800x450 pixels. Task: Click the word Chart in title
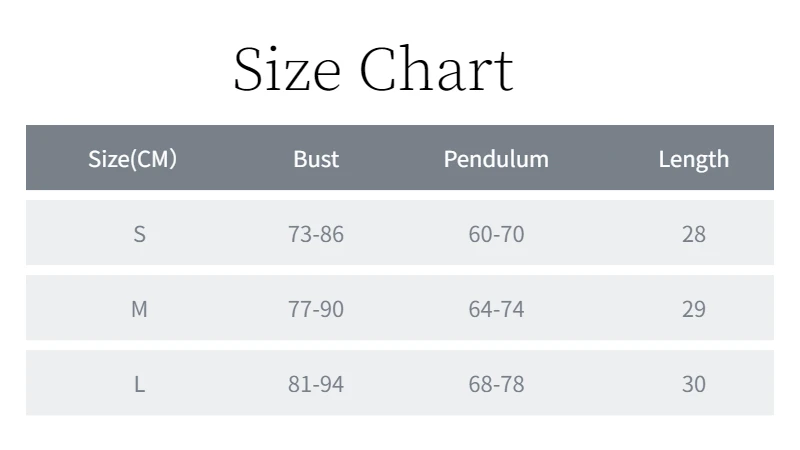tap(437, 69)
